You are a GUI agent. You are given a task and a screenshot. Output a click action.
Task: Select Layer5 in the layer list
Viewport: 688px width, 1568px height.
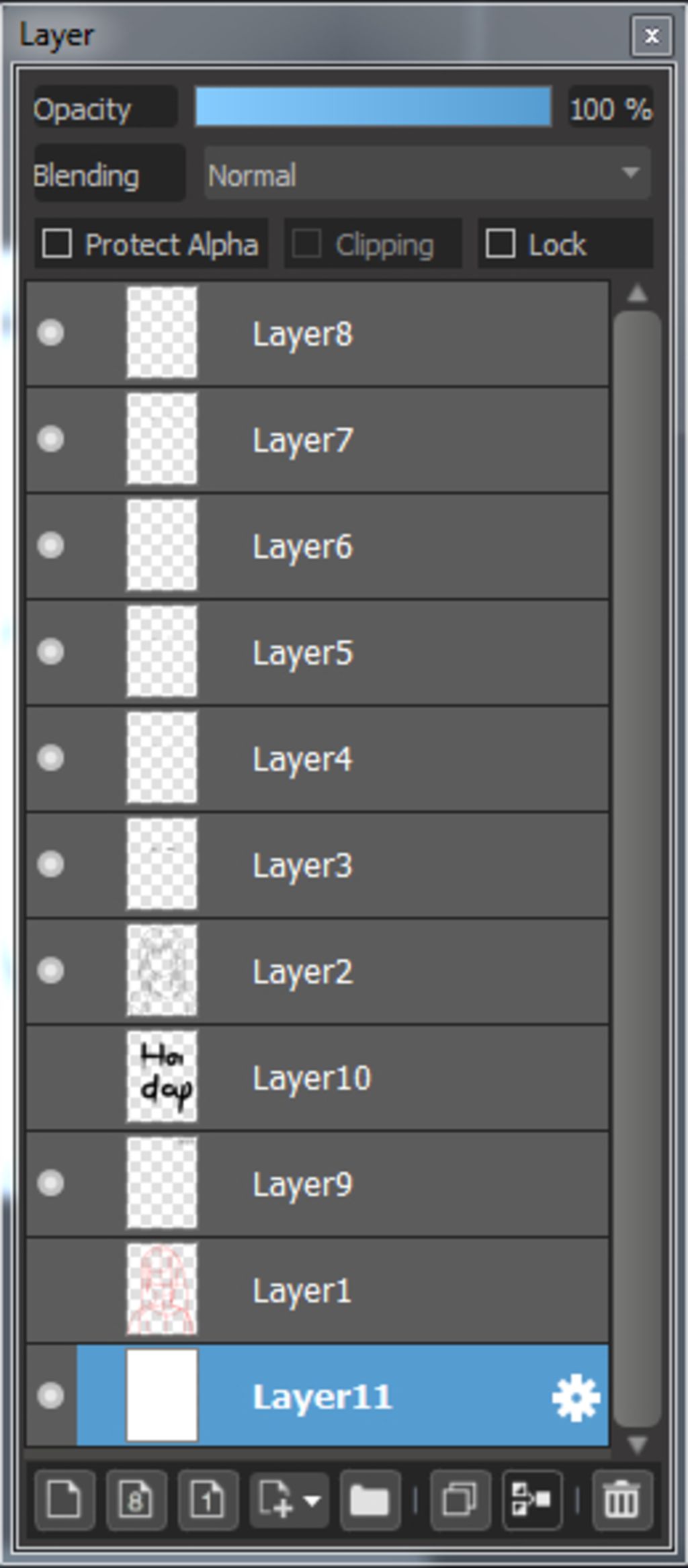(x=403, y=653)
